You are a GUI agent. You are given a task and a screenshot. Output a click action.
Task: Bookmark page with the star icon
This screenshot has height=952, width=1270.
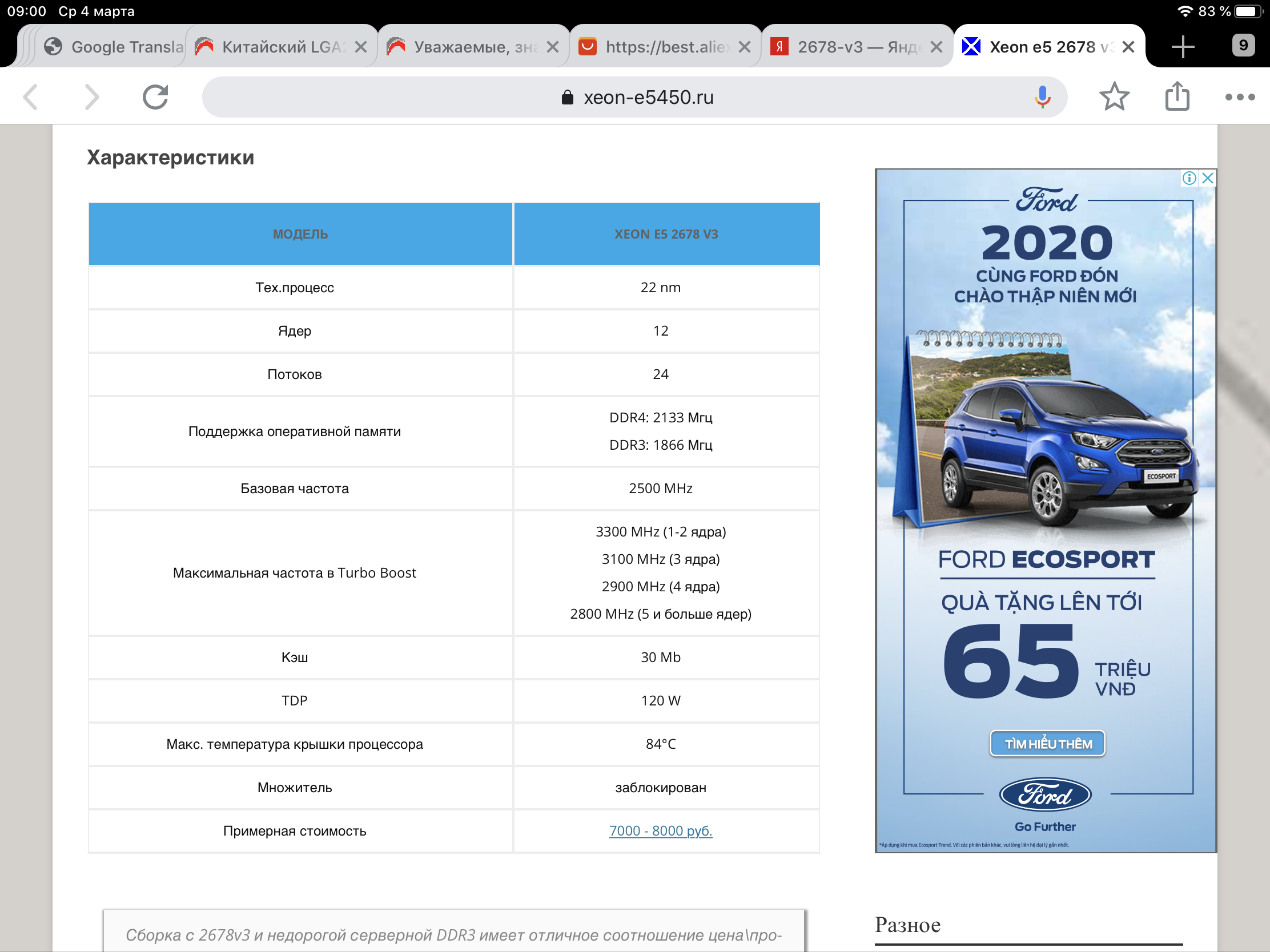coord(1114,97)
